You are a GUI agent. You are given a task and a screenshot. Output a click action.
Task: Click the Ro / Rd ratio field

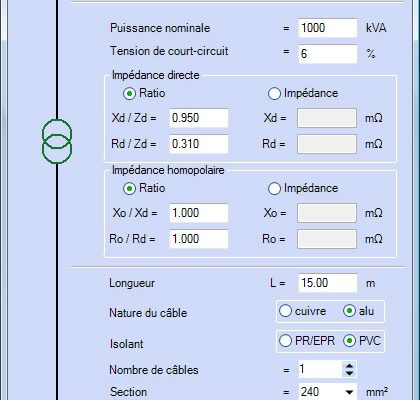(199, 239)
